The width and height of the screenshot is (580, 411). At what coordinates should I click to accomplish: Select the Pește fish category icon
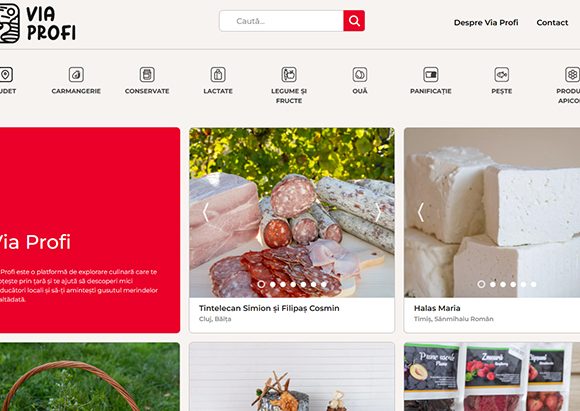click(x=502, y=74)
